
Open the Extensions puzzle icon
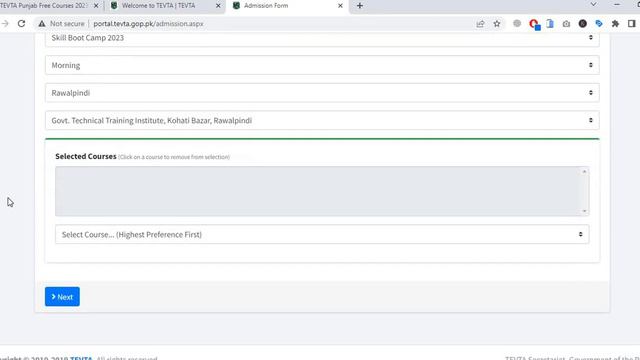615,24
